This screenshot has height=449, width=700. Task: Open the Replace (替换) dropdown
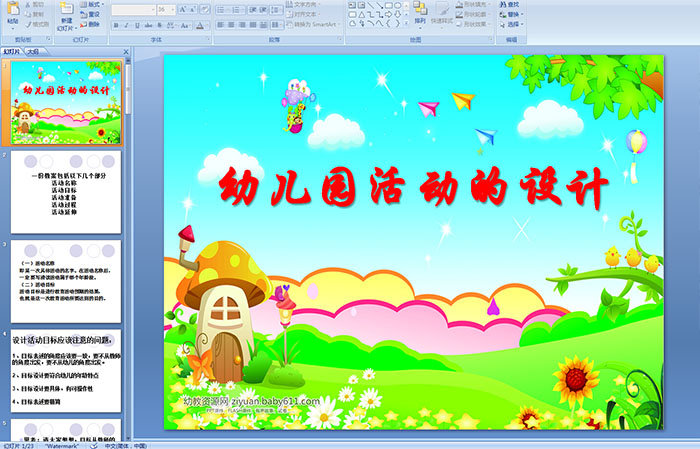coord(512,14)
